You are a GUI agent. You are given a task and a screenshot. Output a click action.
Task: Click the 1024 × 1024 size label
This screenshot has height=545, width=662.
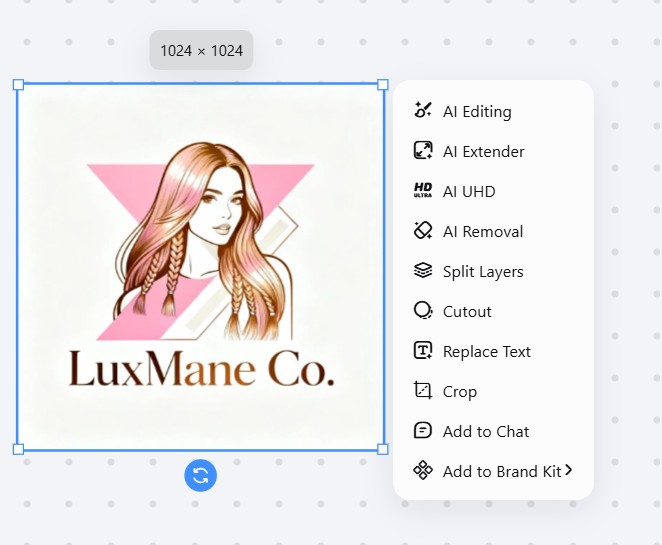pos(201,50)
